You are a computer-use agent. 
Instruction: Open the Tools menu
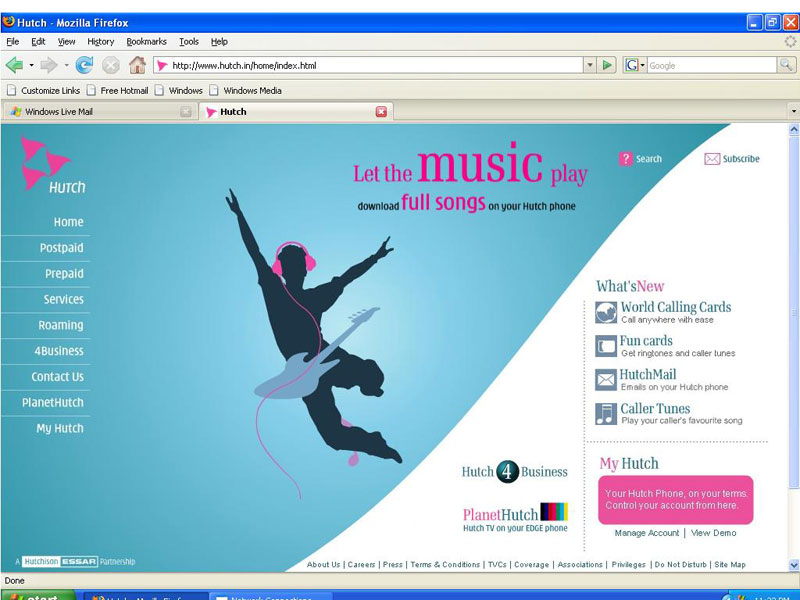tap(189, 41)
